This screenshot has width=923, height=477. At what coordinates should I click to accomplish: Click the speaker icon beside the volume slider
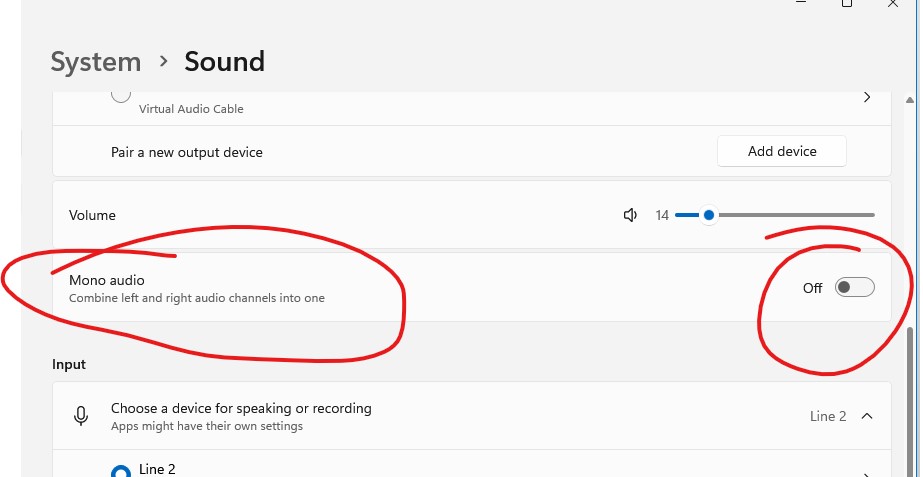630,215
